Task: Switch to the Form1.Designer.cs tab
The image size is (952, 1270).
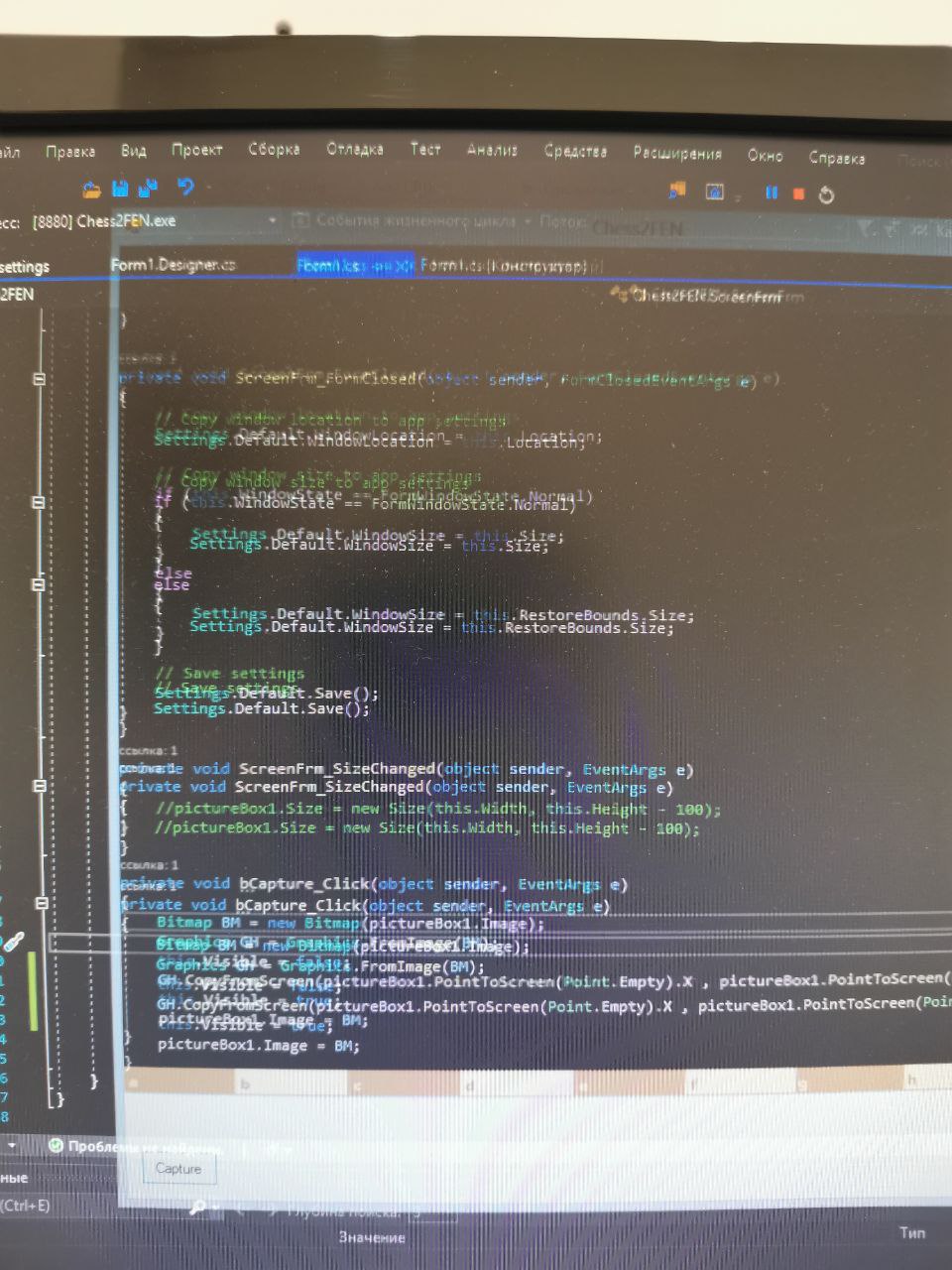Action: click(174, 265)
